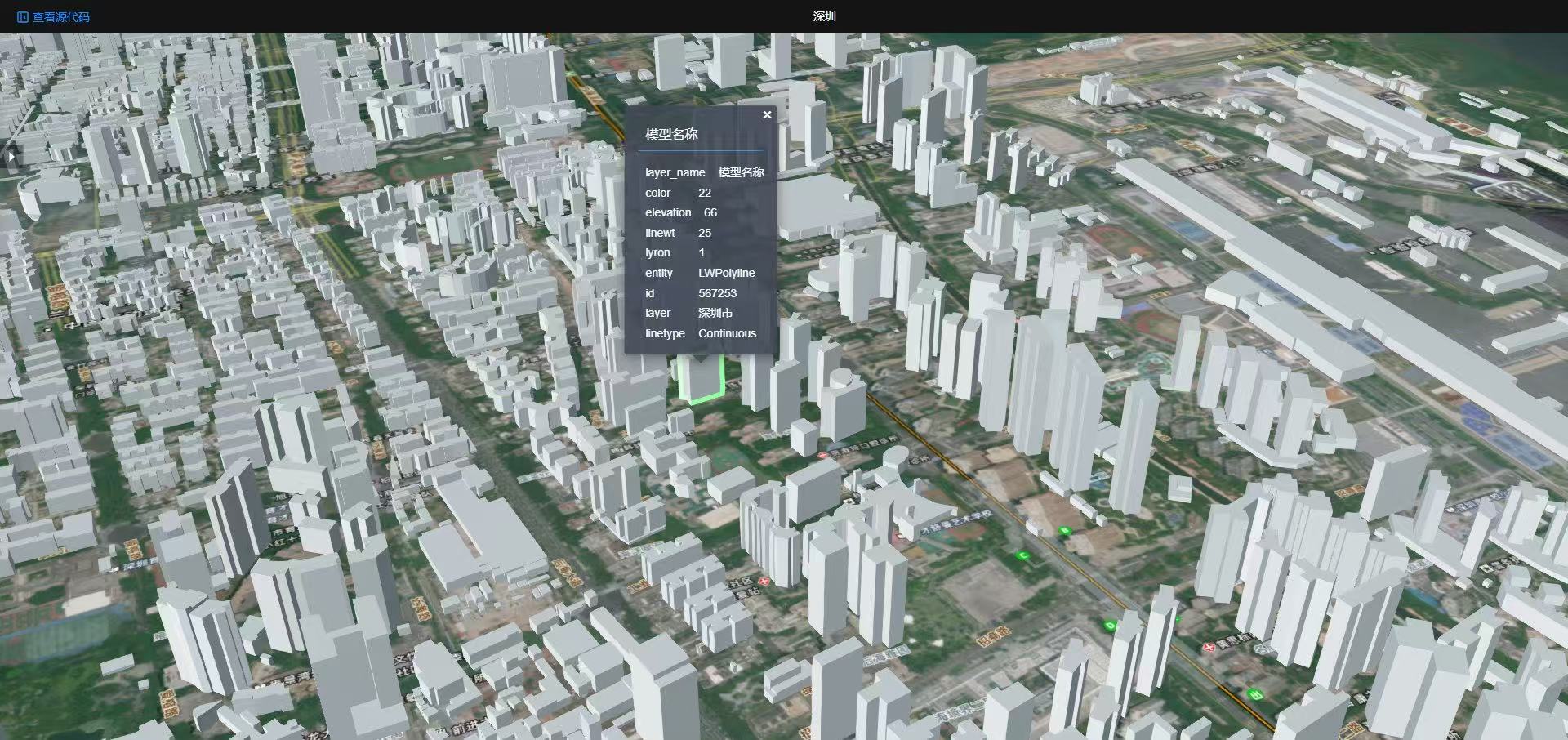The image size is (1568, 740).
Task: Click the 深圳 title in the top bar
Action: 822,16
